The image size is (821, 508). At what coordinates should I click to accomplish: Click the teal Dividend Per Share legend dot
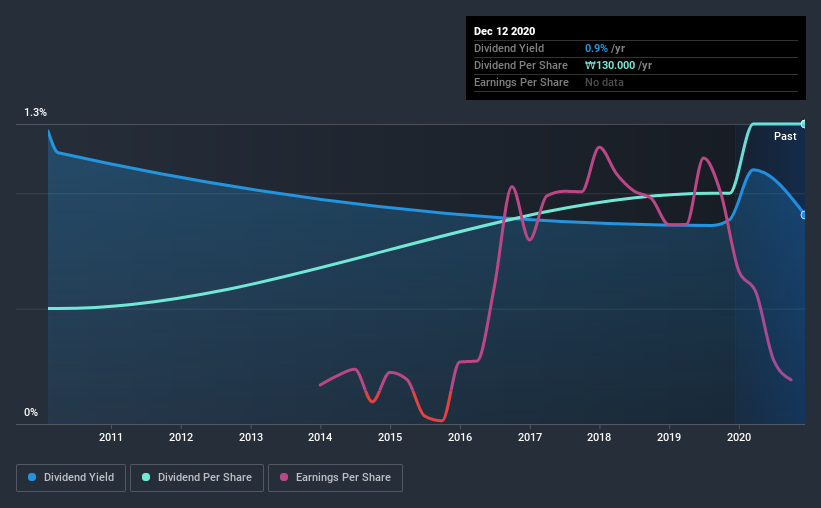146,477
